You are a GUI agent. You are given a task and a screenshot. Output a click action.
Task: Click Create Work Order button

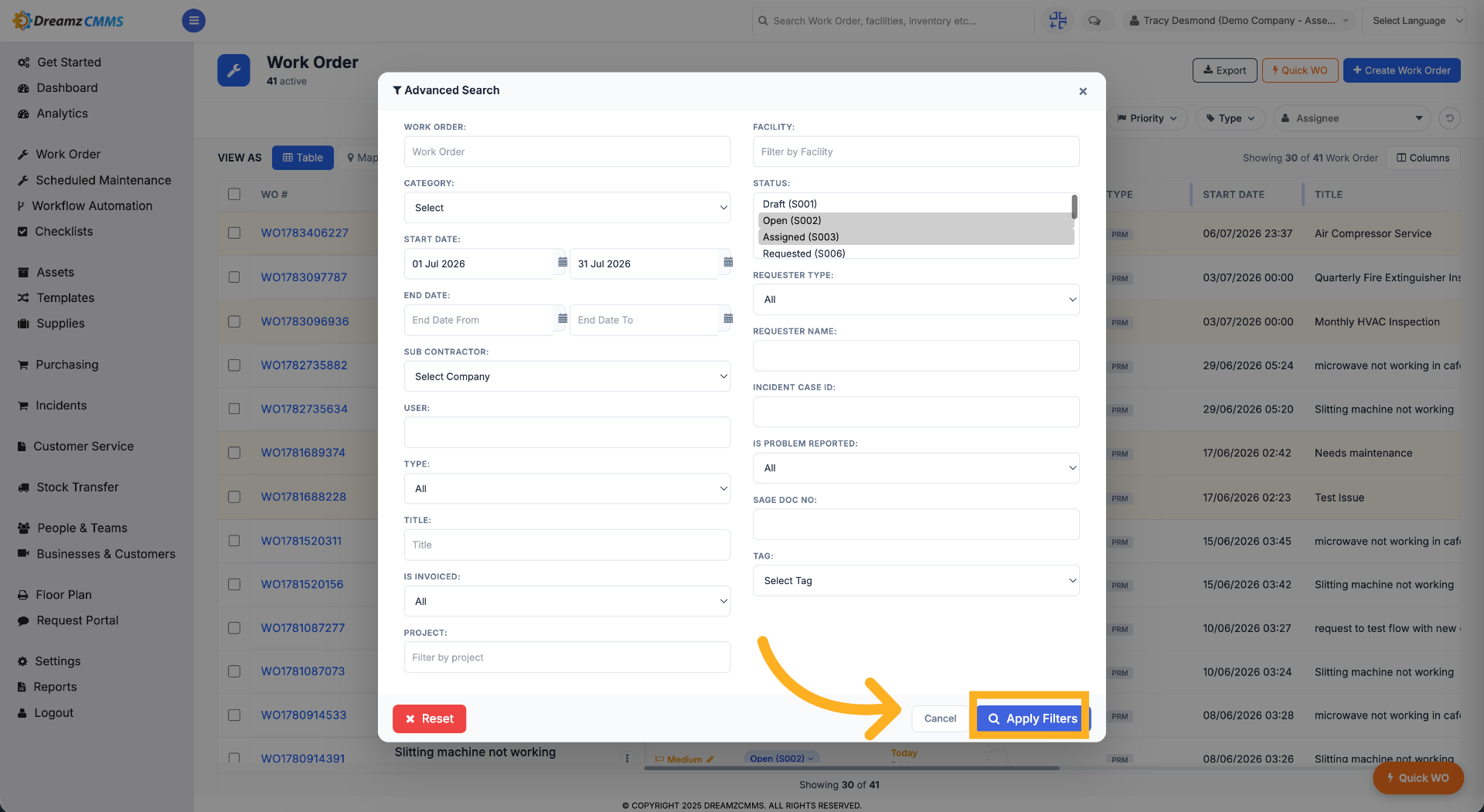[x=1401, y=70]
